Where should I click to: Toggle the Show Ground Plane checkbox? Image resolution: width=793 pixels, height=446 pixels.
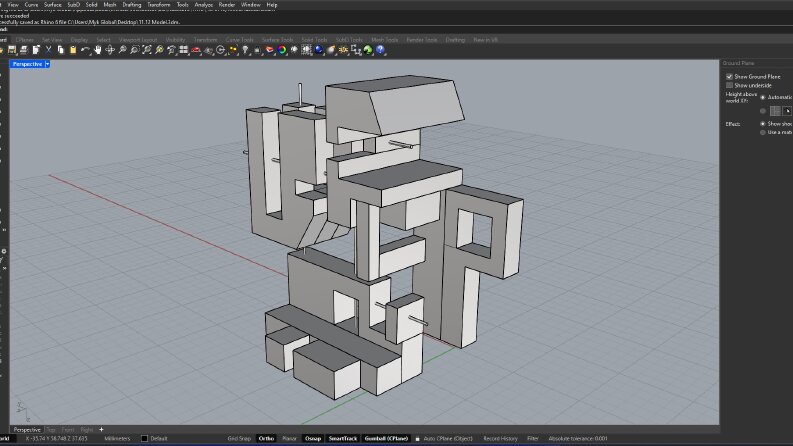click(729, 77)
